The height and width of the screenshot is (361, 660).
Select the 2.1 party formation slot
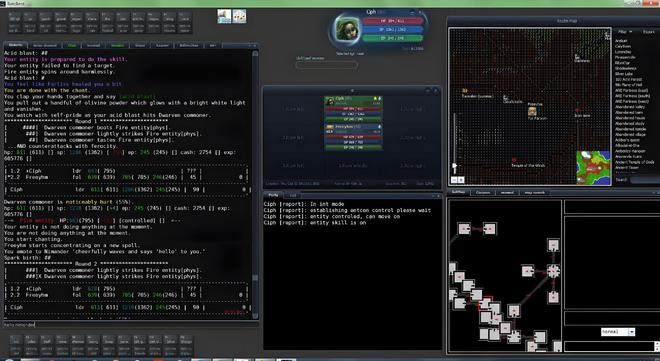pyautogui.click(x=293, y=138)
